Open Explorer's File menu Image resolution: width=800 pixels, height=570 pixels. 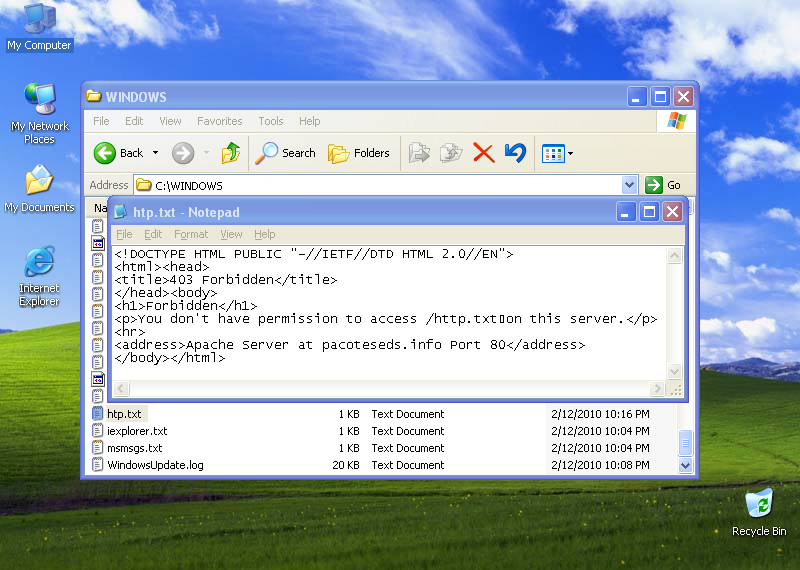pyautogui.click(x=101, y=121)
